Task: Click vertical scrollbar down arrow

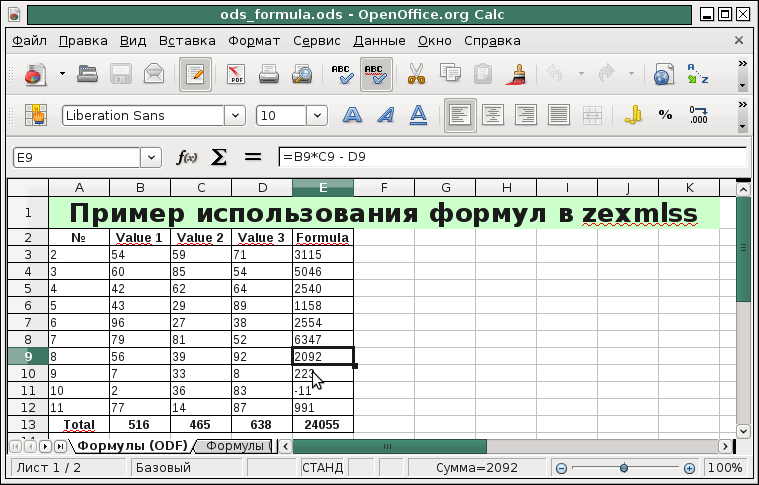Action: click(x=743, y=431)
